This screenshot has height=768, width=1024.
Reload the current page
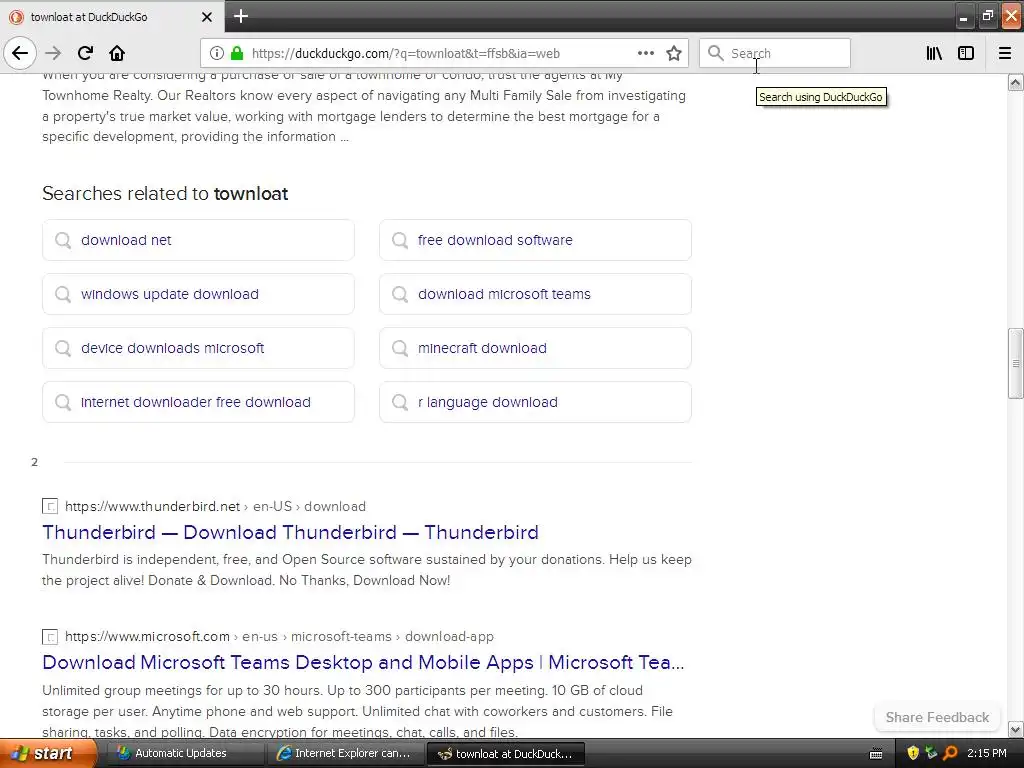coord(85,53)
